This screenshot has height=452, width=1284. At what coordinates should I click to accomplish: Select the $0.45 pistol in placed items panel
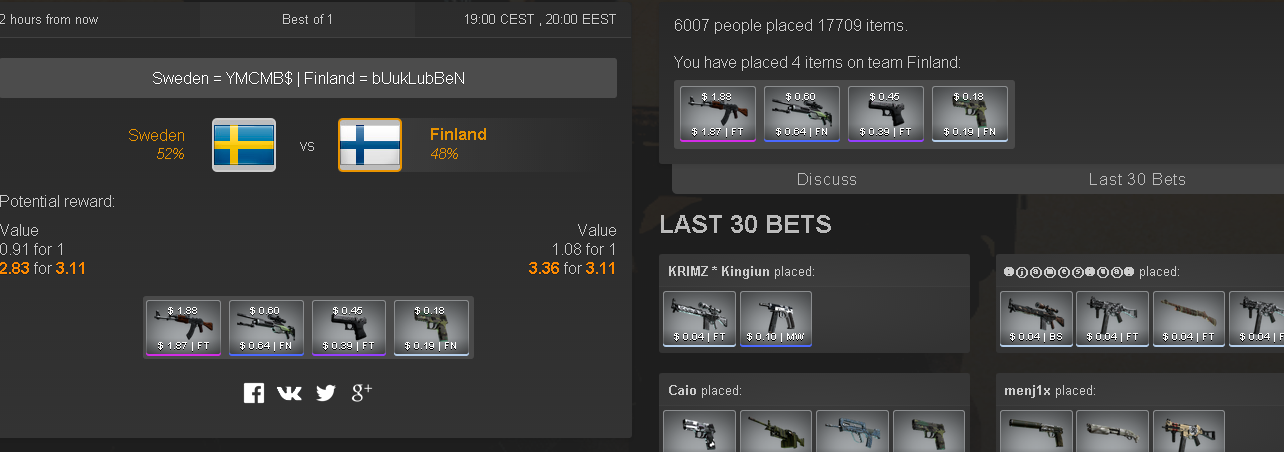(x=885, y=114)
